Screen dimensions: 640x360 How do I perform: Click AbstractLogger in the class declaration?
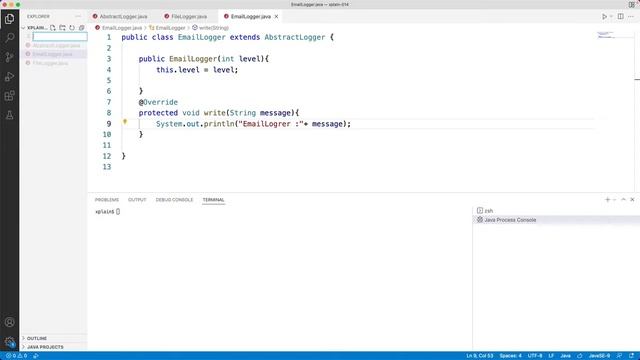tap(295, 37)
